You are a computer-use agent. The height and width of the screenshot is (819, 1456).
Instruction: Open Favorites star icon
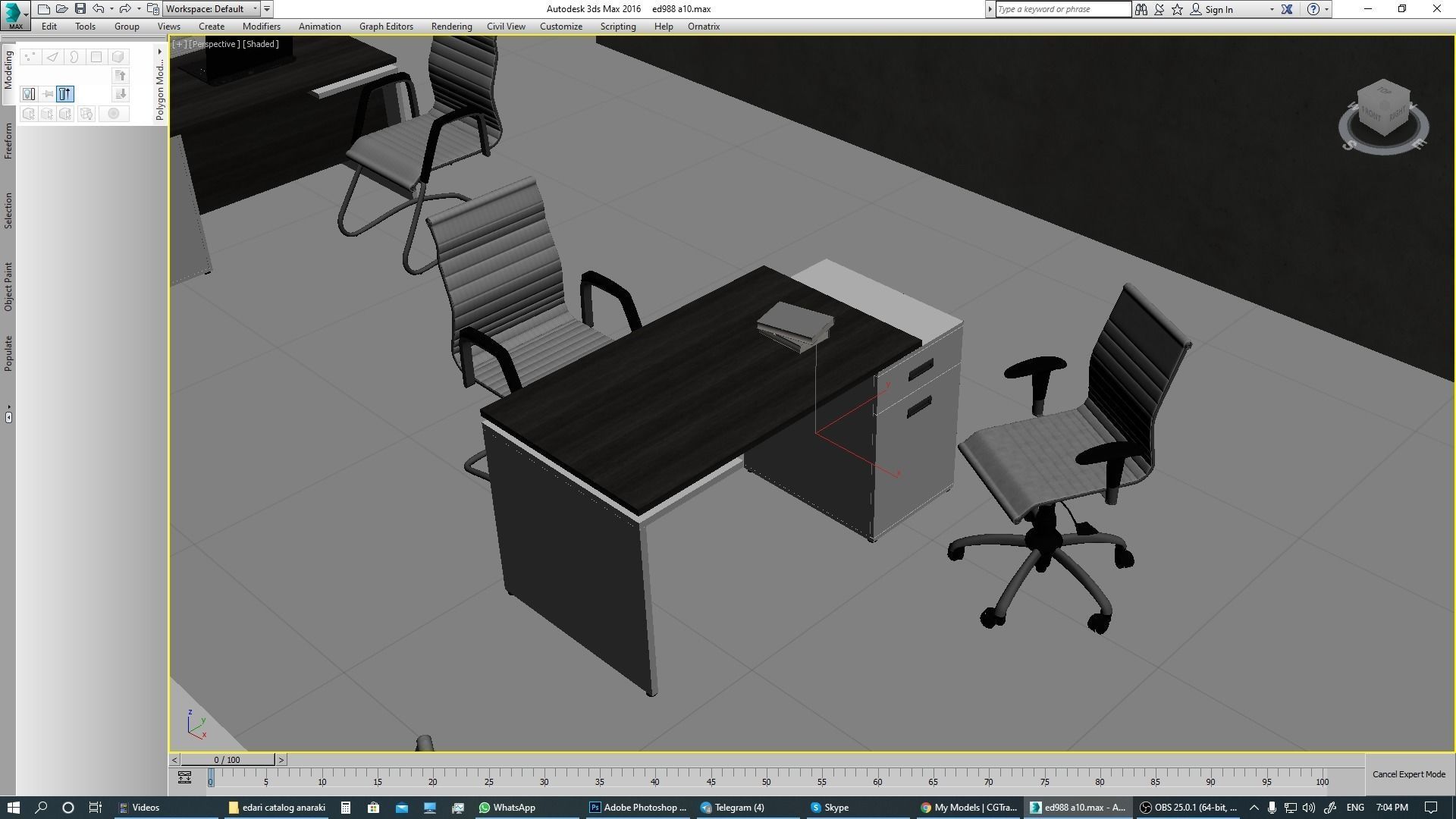point(1178,9)
